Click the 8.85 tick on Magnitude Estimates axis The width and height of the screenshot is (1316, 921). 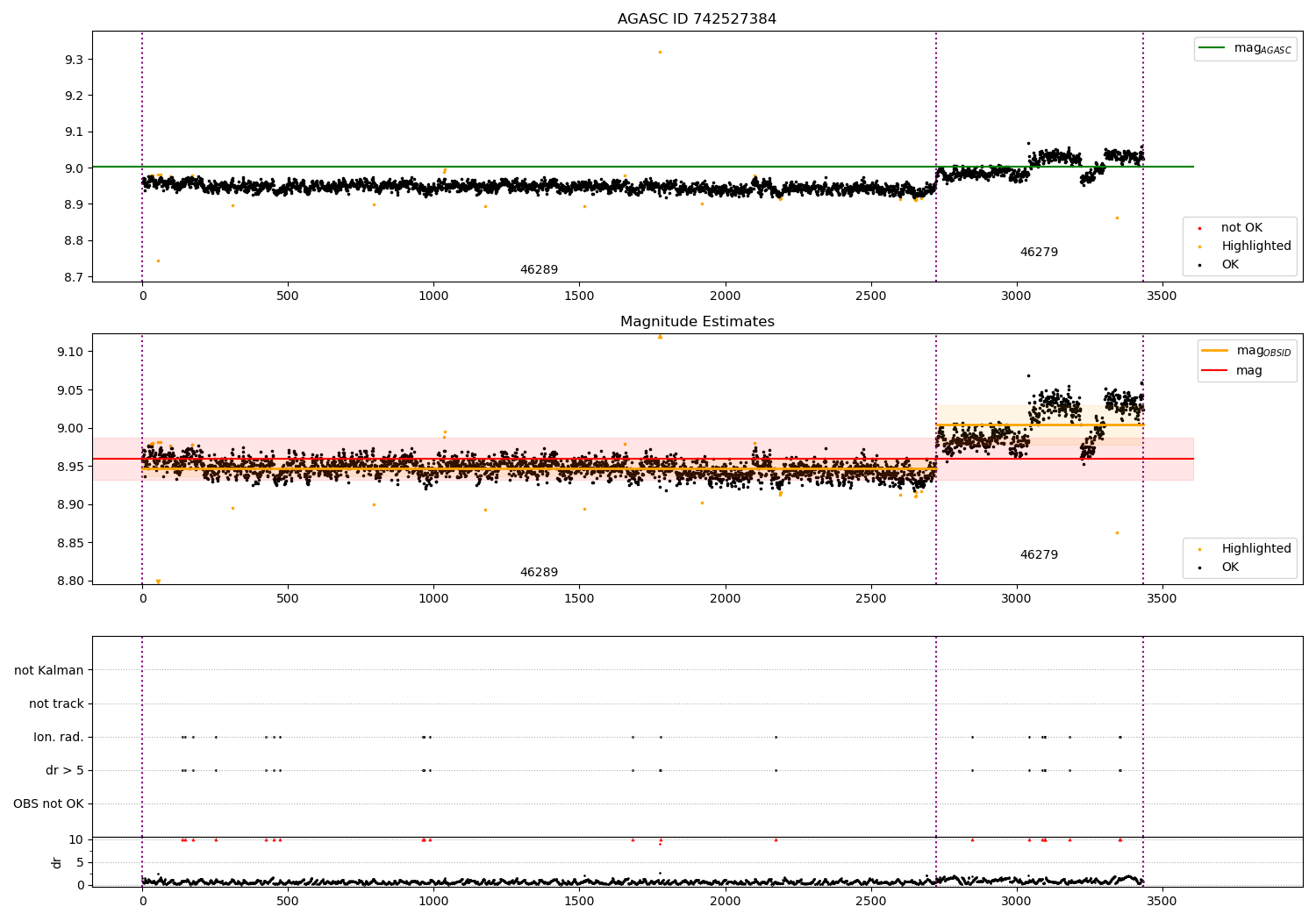click(x=71, y=543)
